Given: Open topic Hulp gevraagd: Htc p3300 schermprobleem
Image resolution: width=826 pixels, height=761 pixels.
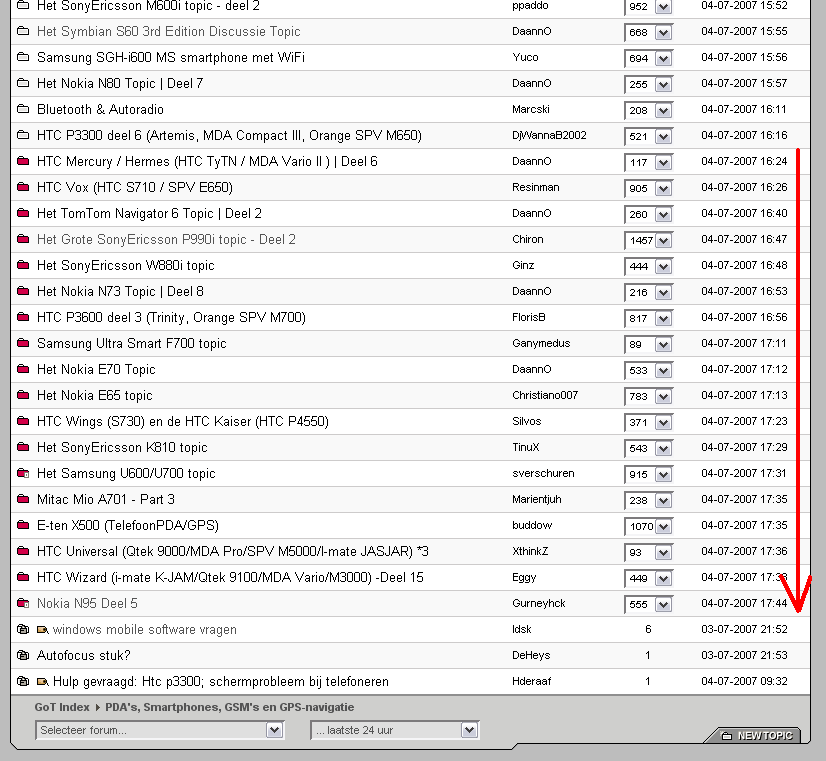Looking at the screenshot, I should point(221,681).
